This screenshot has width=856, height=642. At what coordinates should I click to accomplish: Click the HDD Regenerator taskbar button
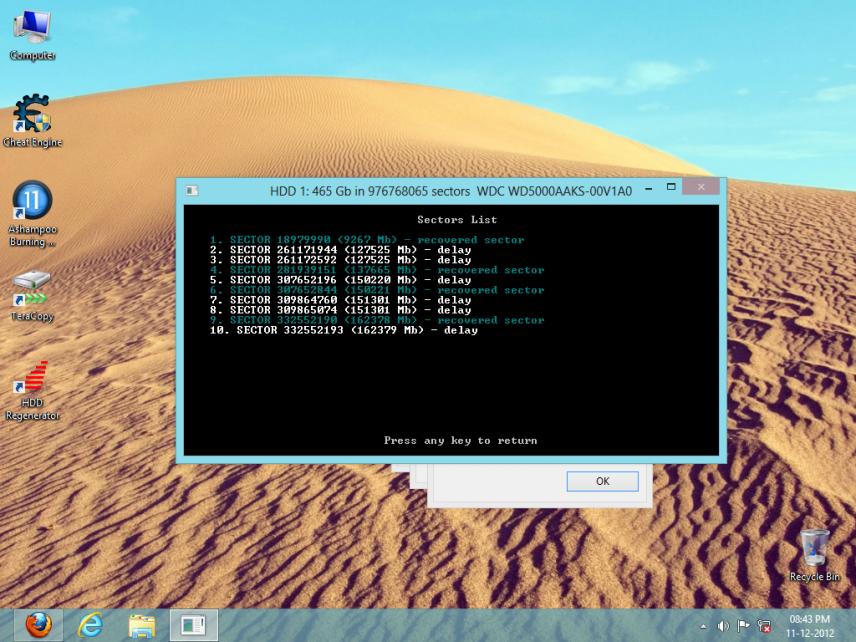coord(194,625)
